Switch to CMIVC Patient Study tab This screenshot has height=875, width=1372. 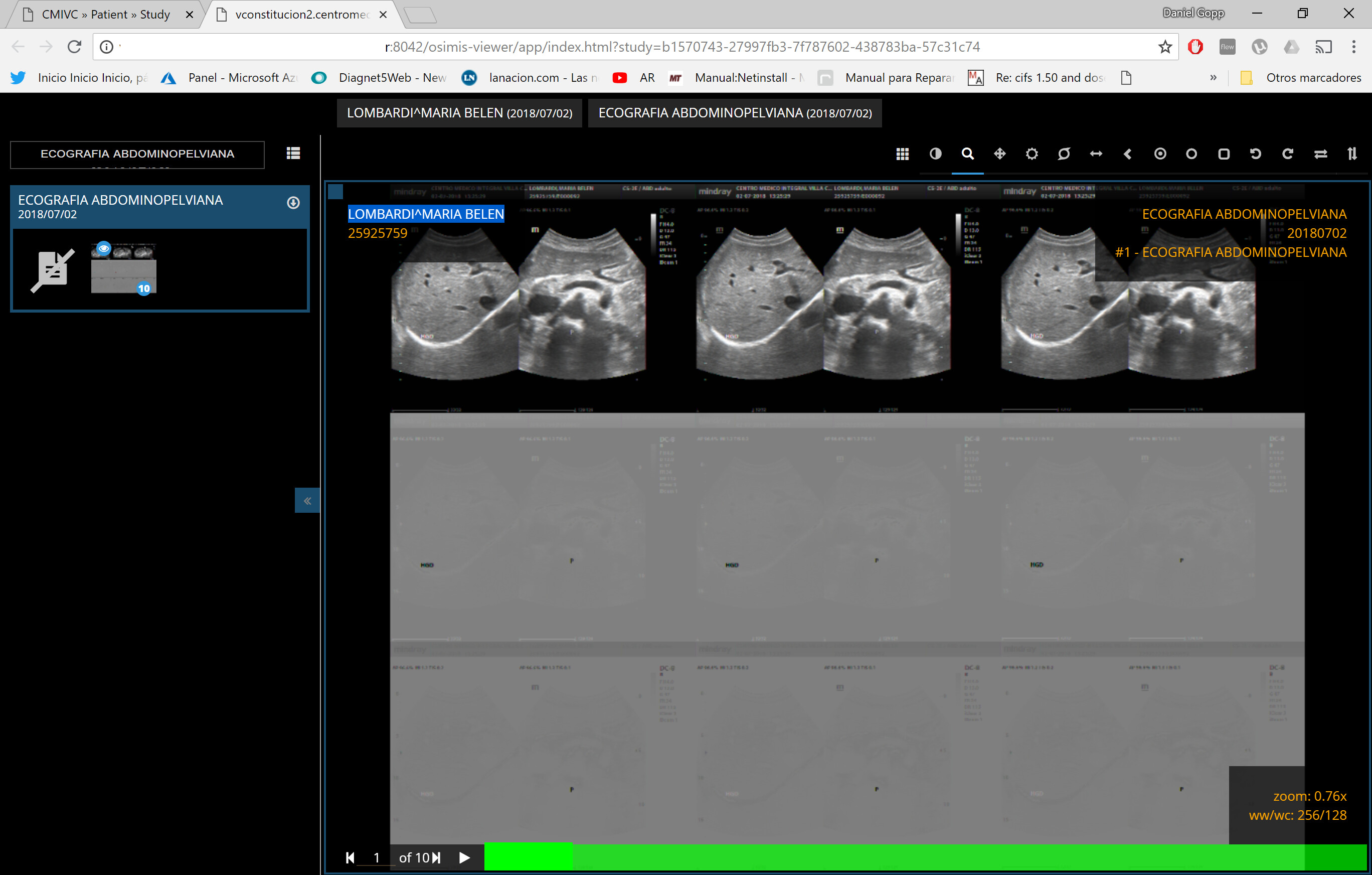point(106,14)
